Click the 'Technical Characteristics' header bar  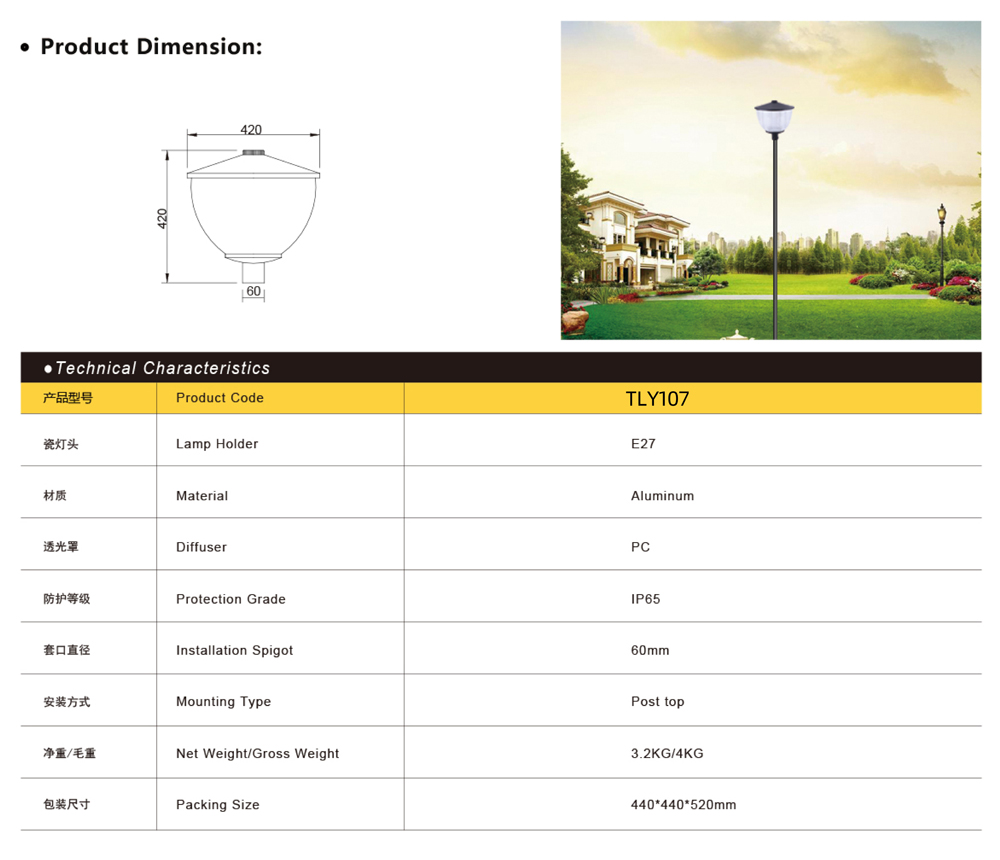point(501,367)
